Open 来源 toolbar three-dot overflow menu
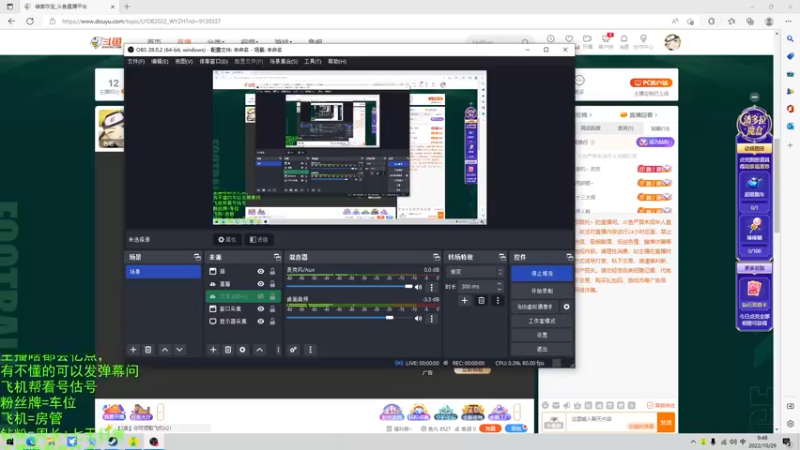This screenshot has width=800, height=450. (x=278, y=349)
